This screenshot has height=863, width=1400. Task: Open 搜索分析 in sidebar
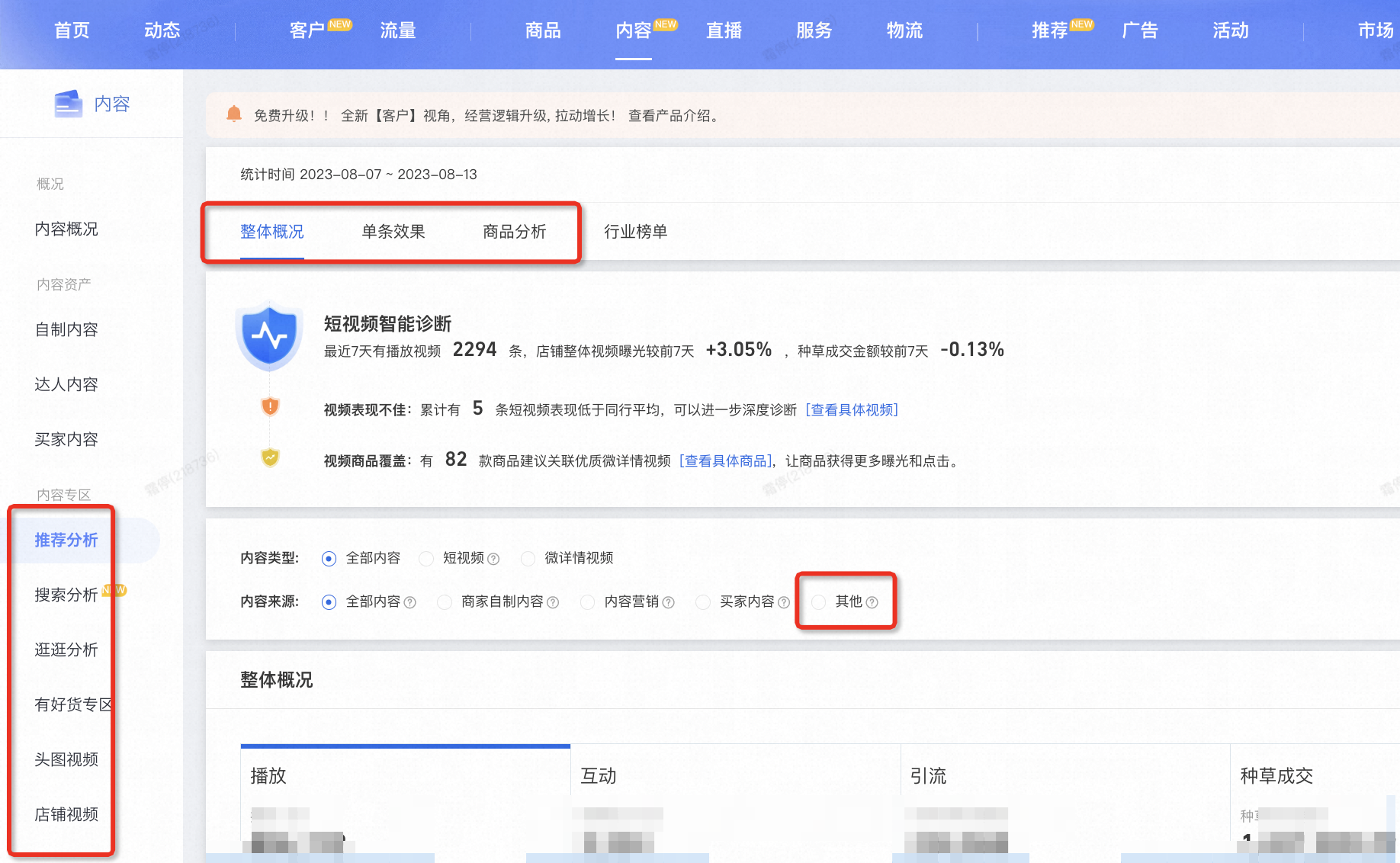(x=66, y=595)
